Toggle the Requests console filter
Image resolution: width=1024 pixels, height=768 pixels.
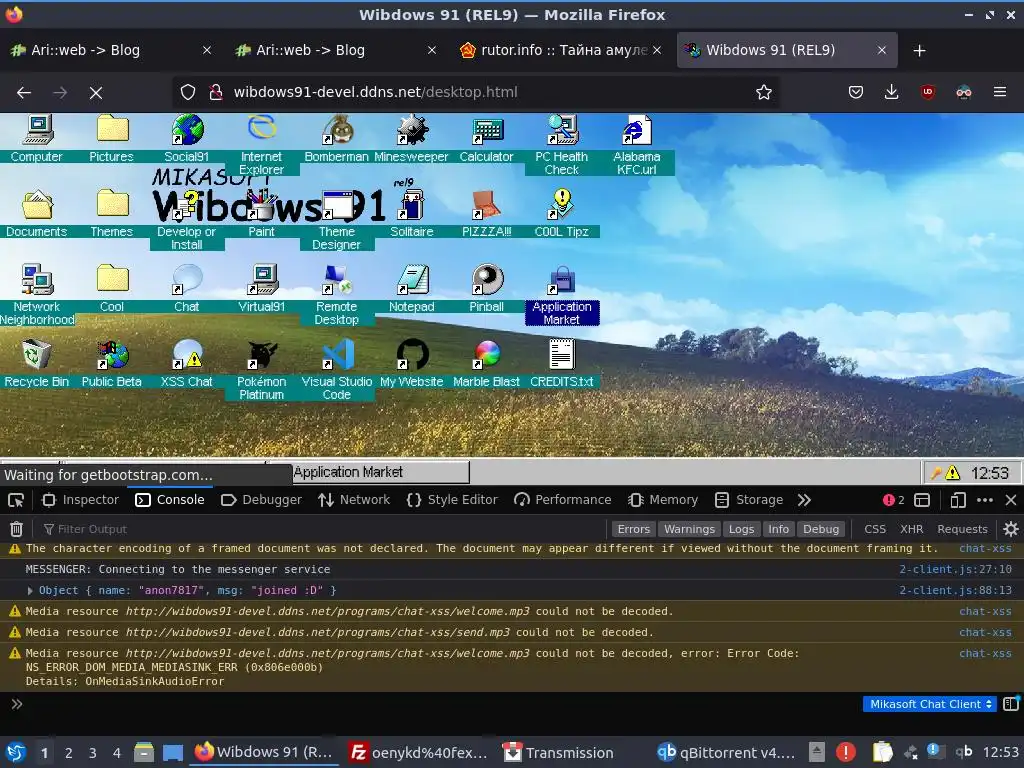pos(962,529)
